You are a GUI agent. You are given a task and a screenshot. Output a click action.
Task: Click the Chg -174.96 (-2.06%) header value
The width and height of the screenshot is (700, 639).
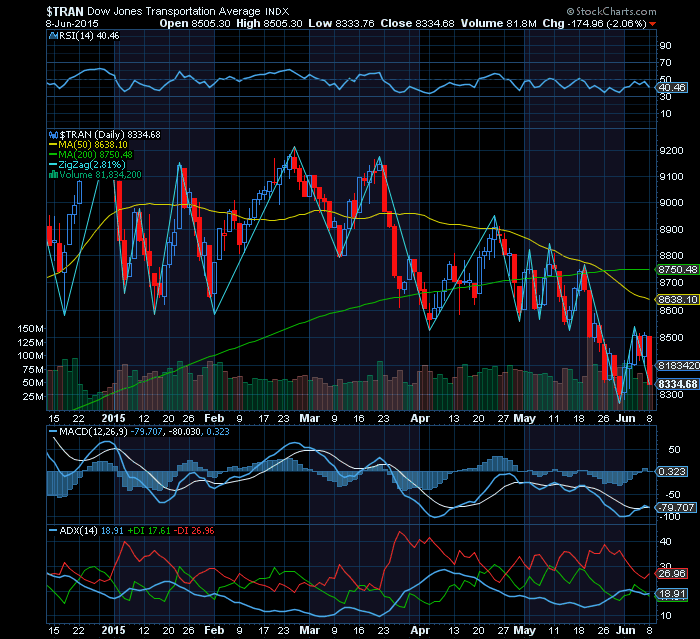coord(594,24)
